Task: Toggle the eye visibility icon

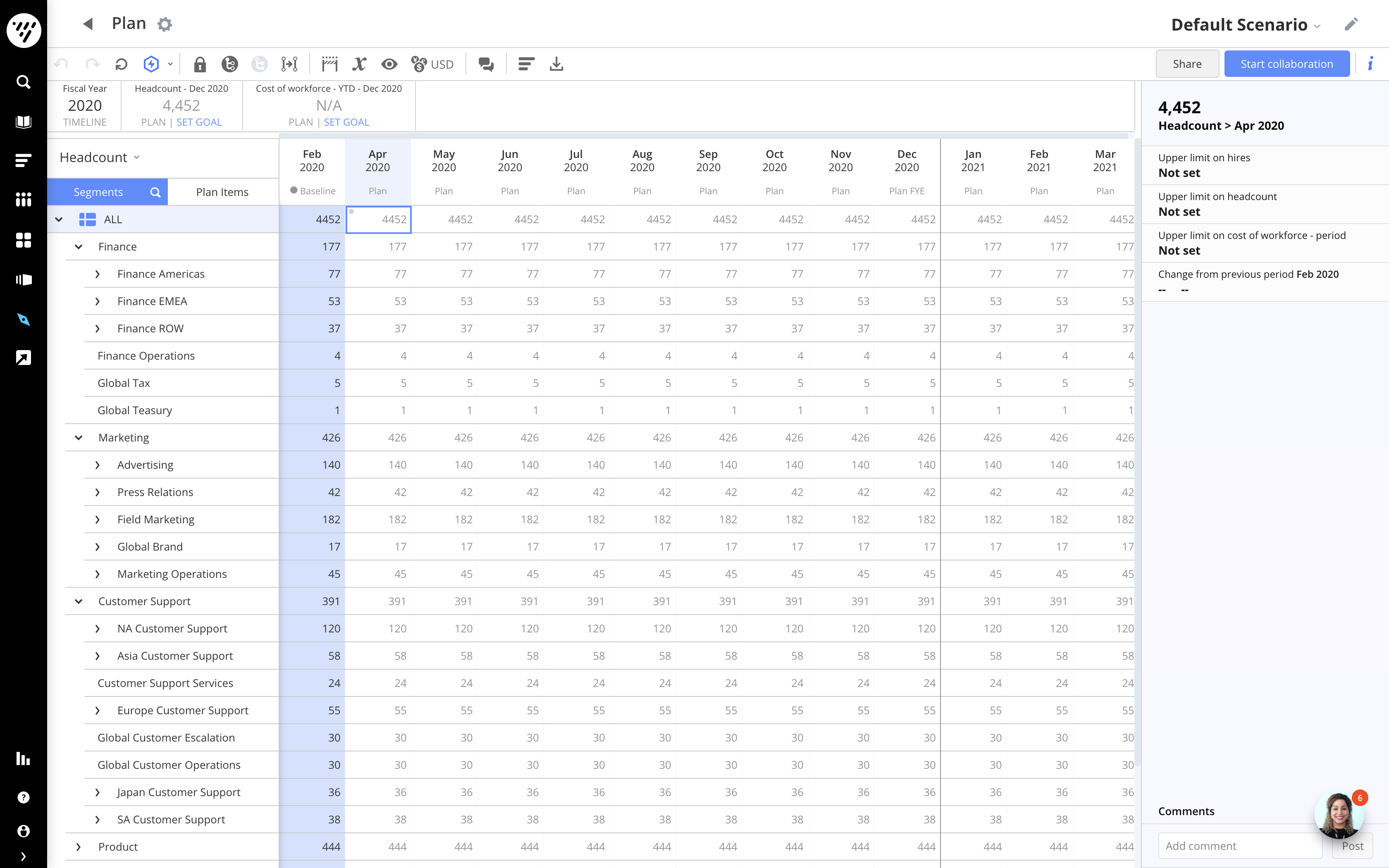Action: tap(389, 64)
